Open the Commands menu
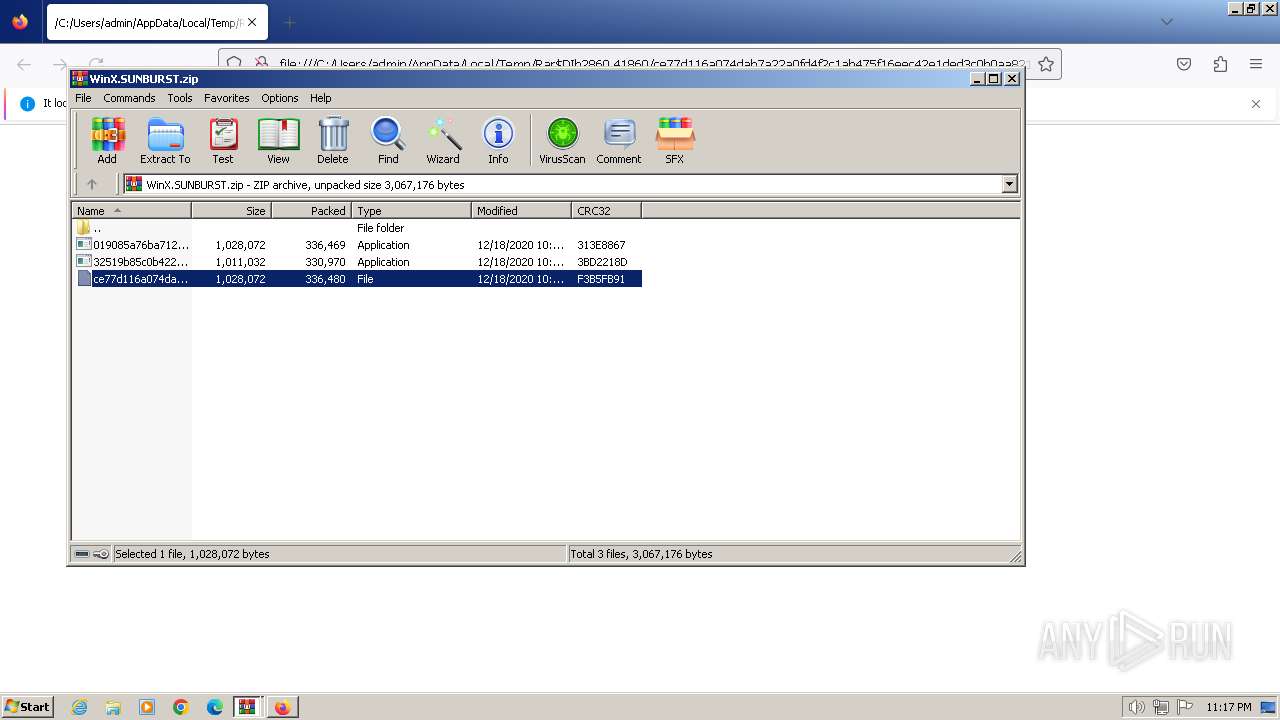Screen dimensions: 1280x720 (129, 98)
